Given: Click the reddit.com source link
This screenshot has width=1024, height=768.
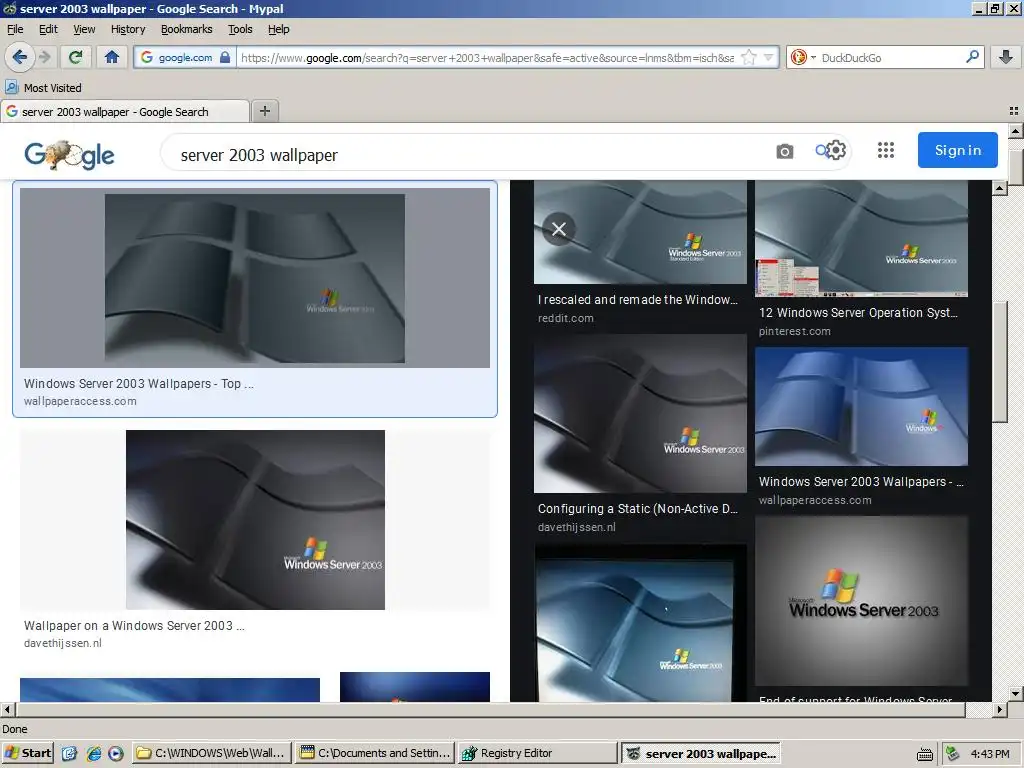Looking at the screenshot, I should tap(566, 318).
